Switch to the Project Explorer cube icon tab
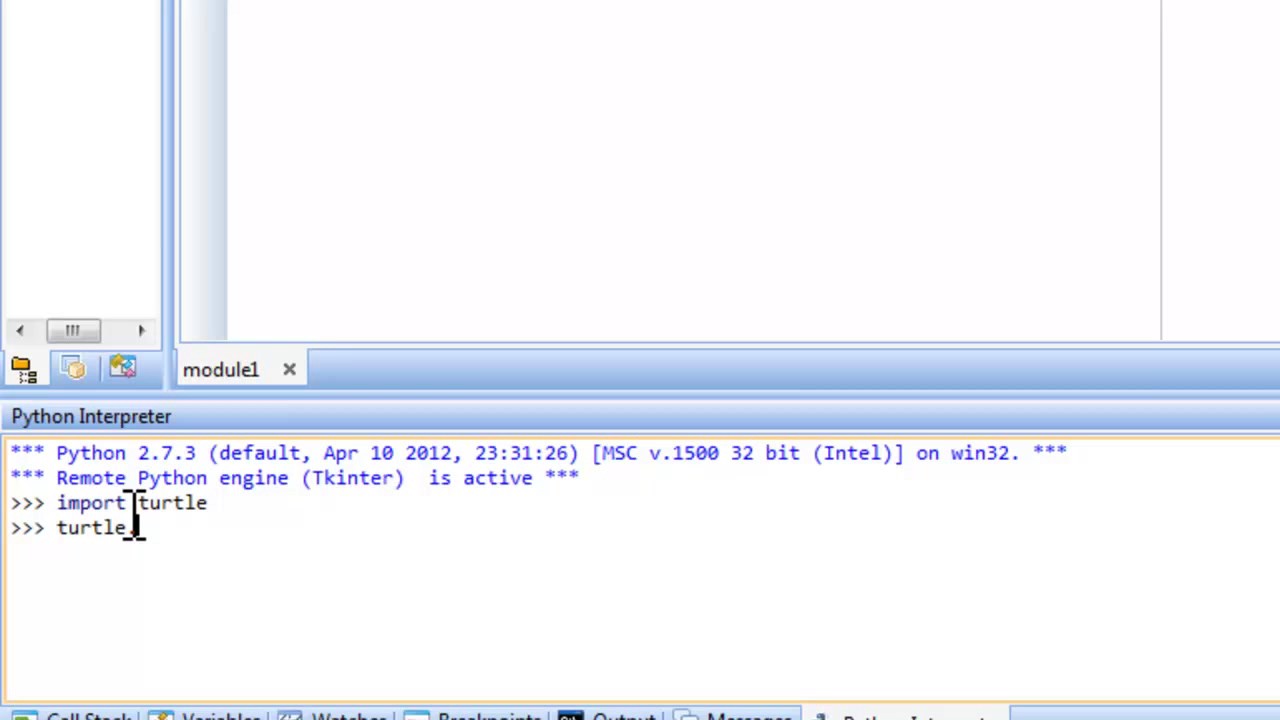This screenshot has height=720, width=1280. (73, 369)
